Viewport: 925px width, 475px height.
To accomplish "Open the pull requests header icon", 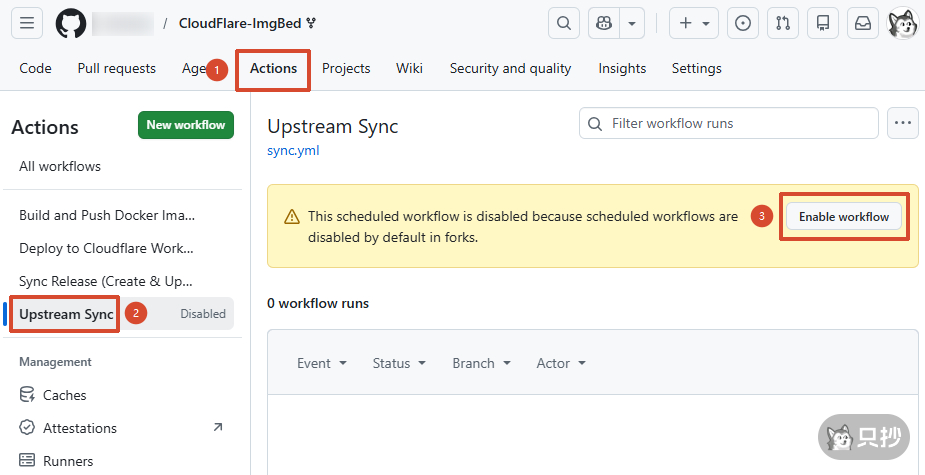I will point(783,23).
